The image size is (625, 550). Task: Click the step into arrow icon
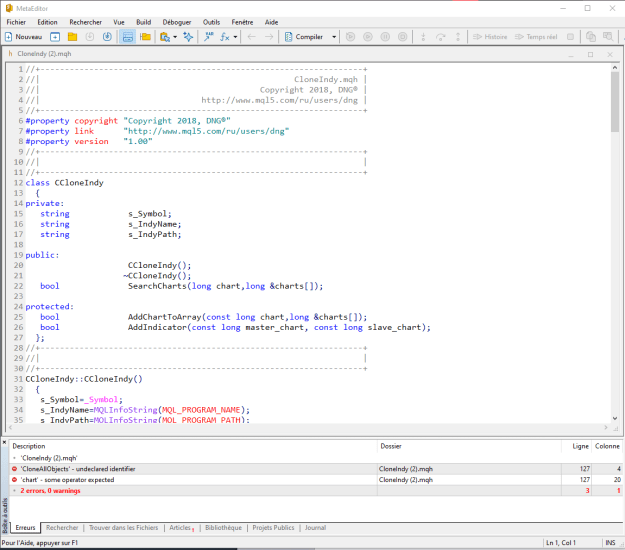423,37
